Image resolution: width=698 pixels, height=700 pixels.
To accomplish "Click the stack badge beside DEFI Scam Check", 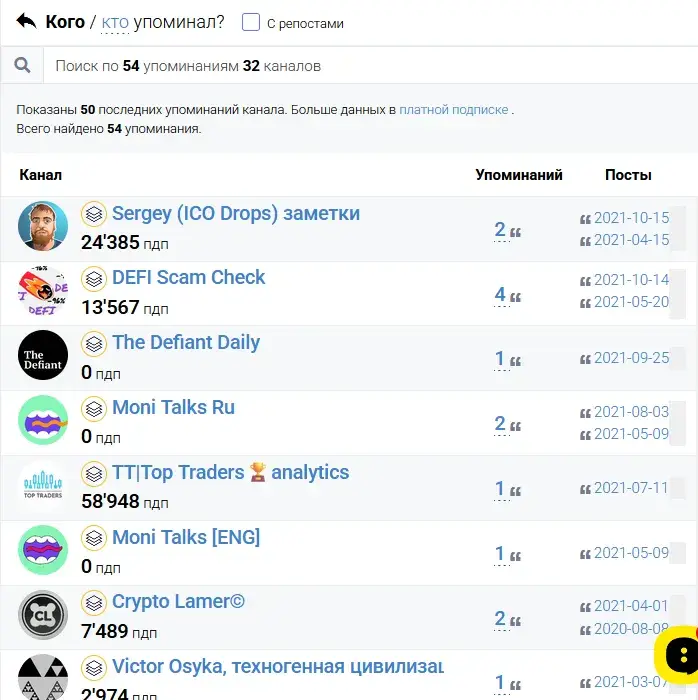I will [x=94, y=279].
